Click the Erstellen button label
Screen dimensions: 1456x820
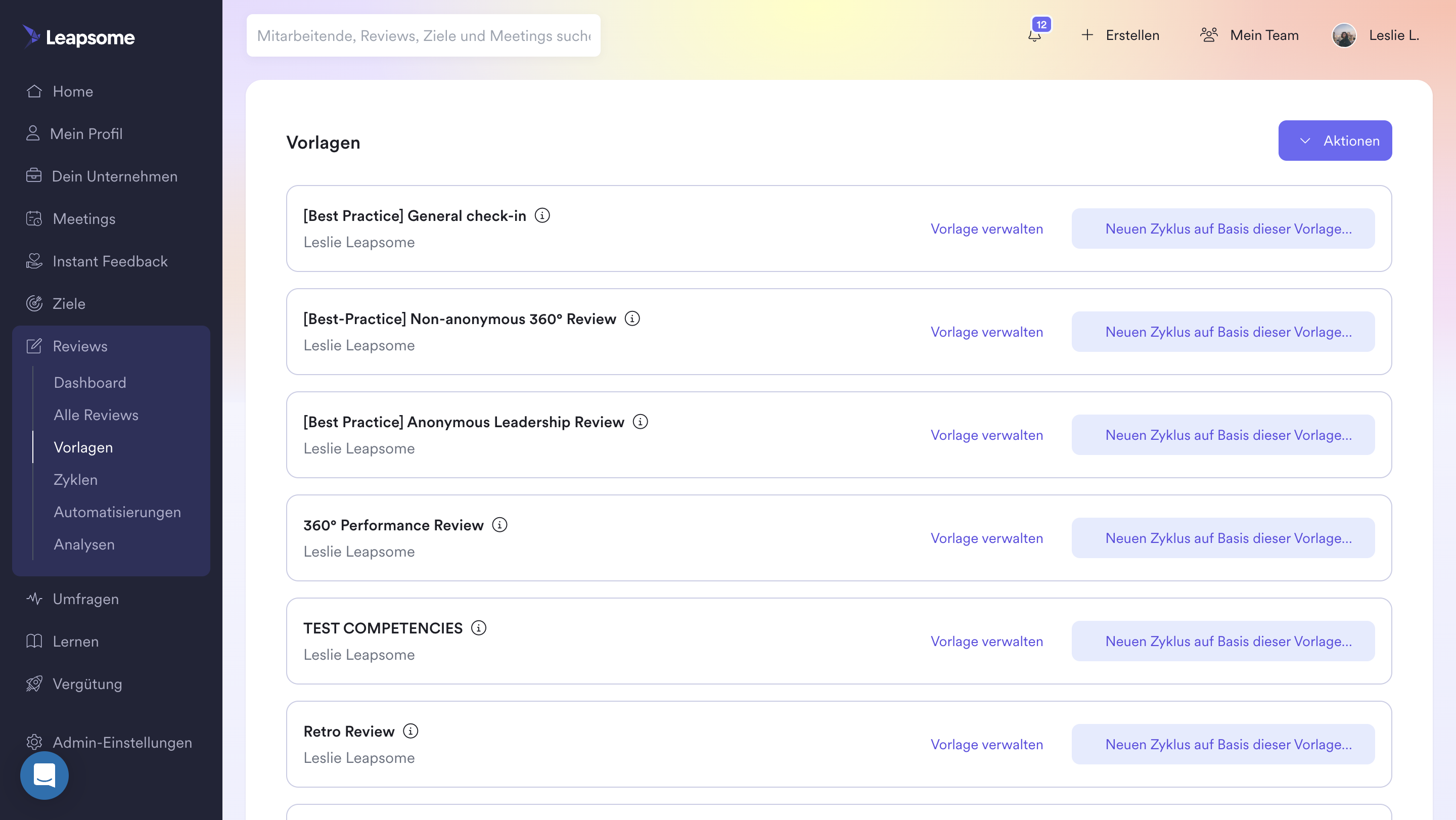pyautogui.click(x=1132, y=35)
